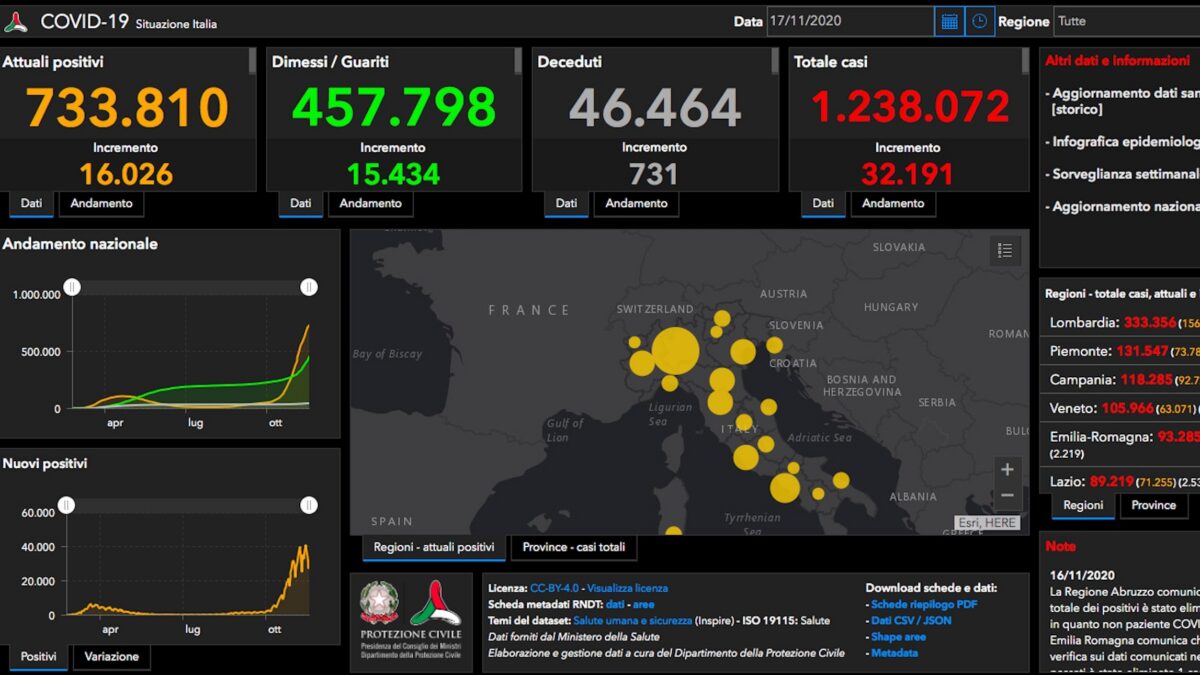1200x675 pixels.
Task: Open the map legend list icon
Action: (x=1005, y=250)
